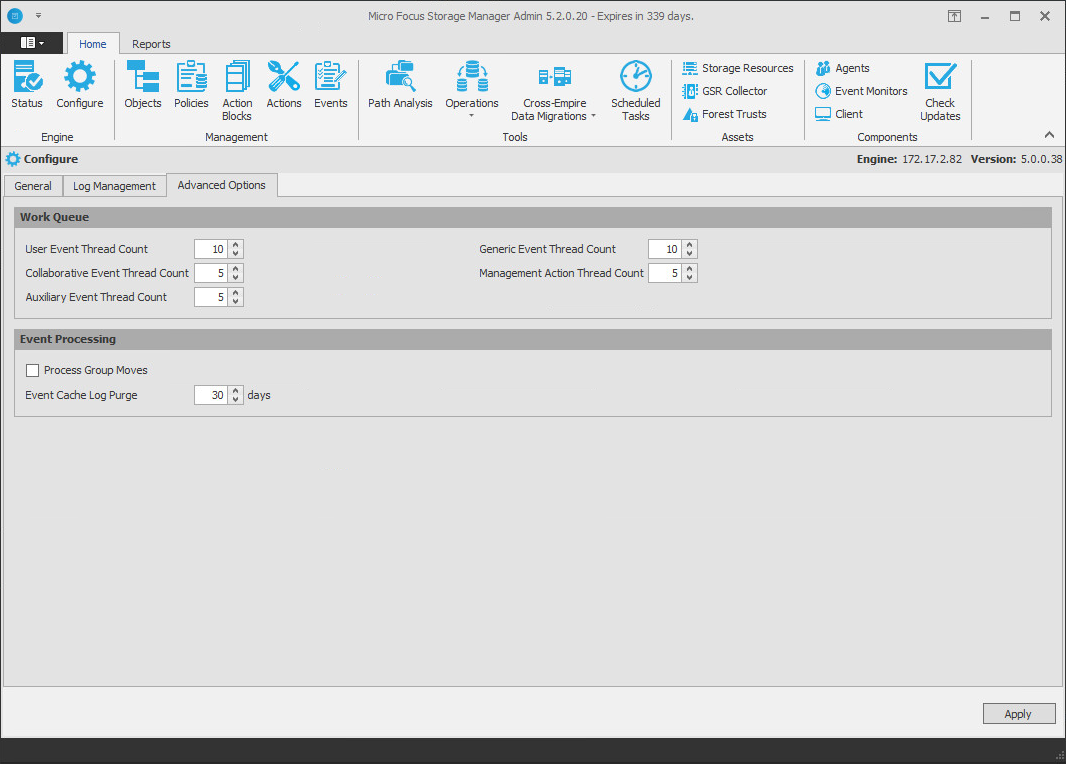Open Storage Resources in Assets

[738, 68]
